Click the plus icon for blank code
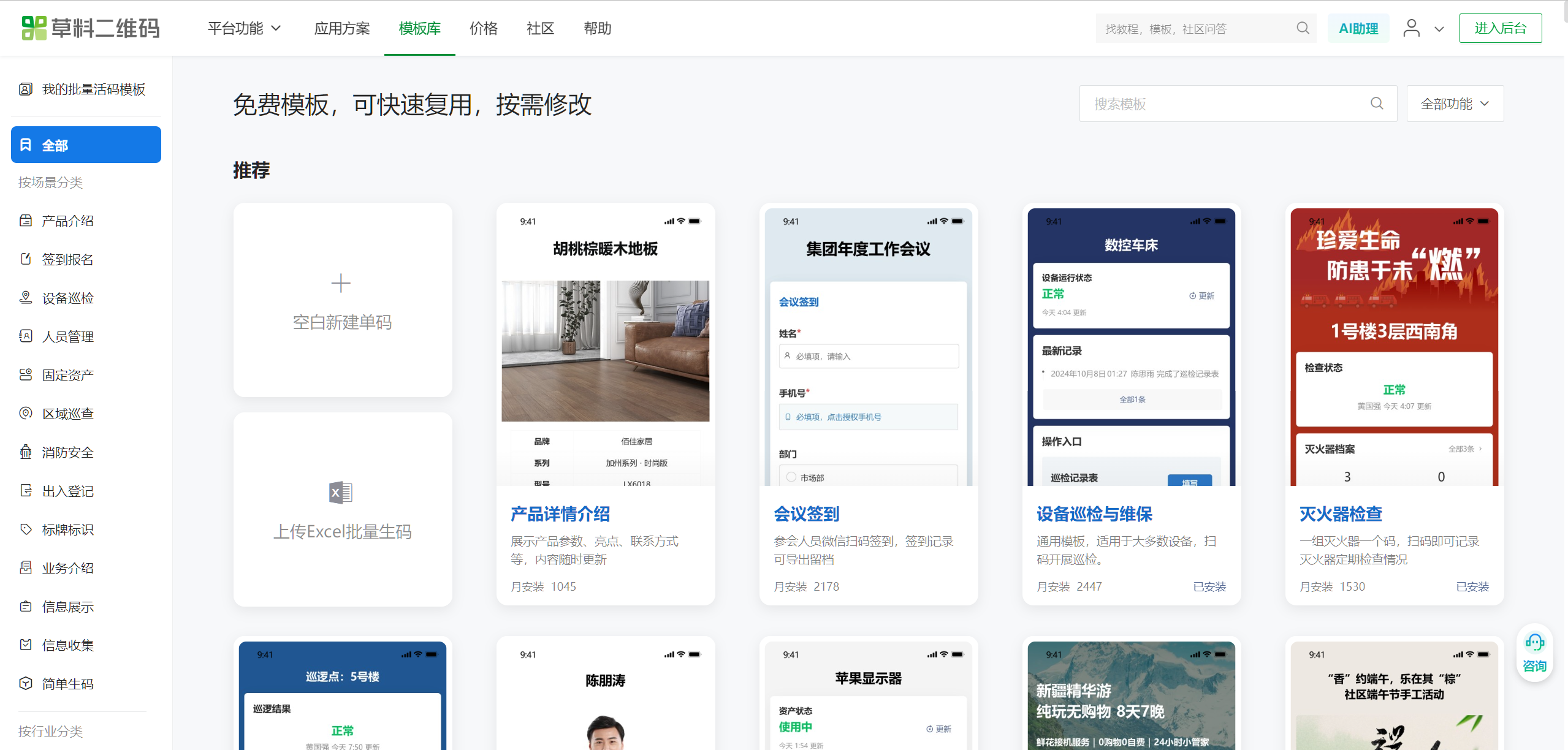 pos(341,283)
